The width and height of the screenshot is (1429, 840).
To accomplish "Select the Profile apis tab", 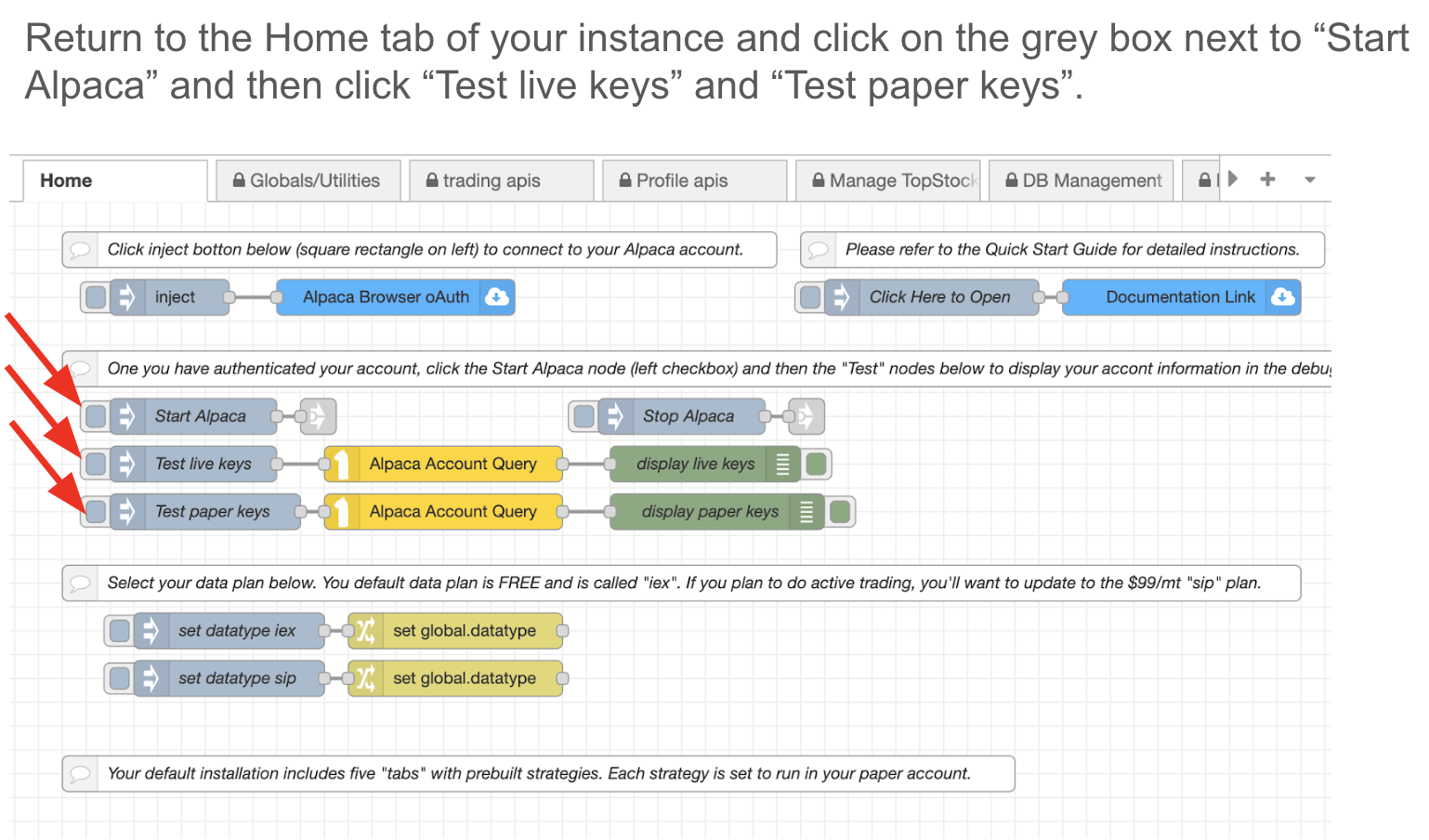I will coord(693,180).
